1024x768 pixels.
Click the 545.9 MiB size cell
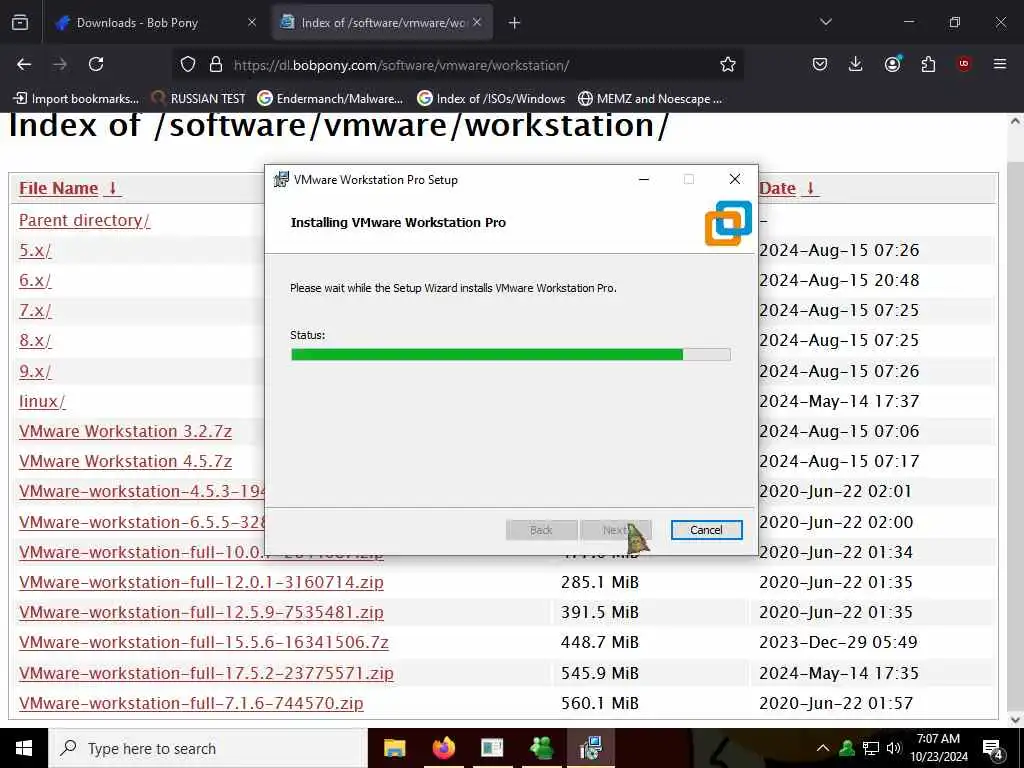[x=600, y=673]
